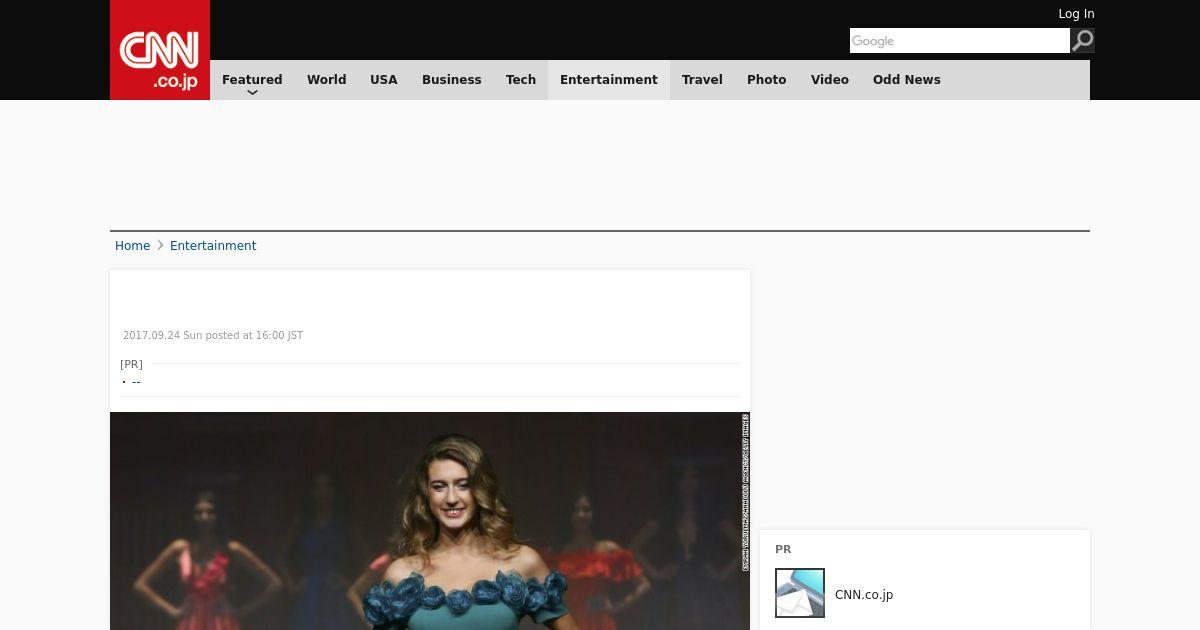1200x630 pixels.
Task: Open the USA news section
Action: point(384,80)
